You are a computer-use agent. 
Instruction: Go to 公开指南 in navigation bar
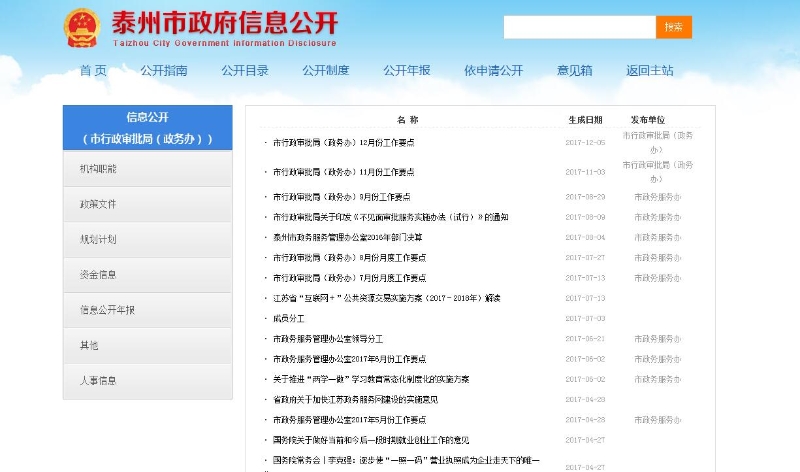pos(164,71)
